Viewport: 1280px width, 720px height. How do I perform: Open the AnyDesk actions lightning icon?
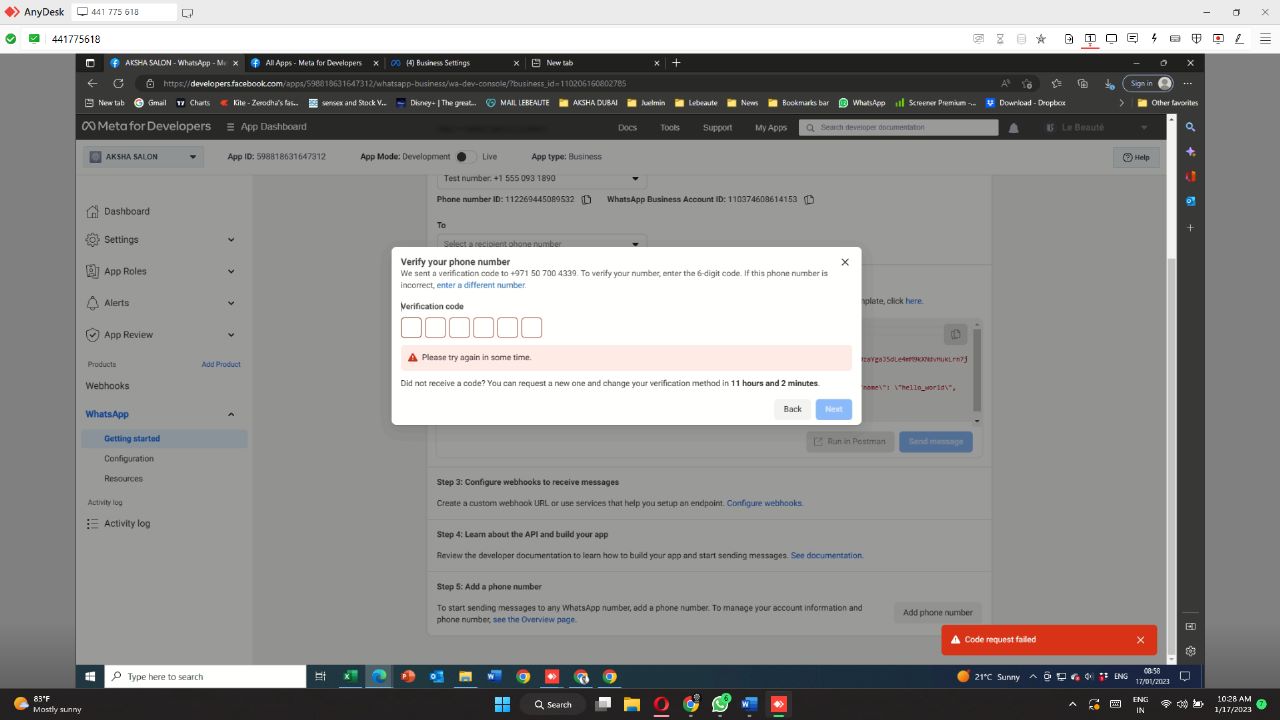[1154, 39]
